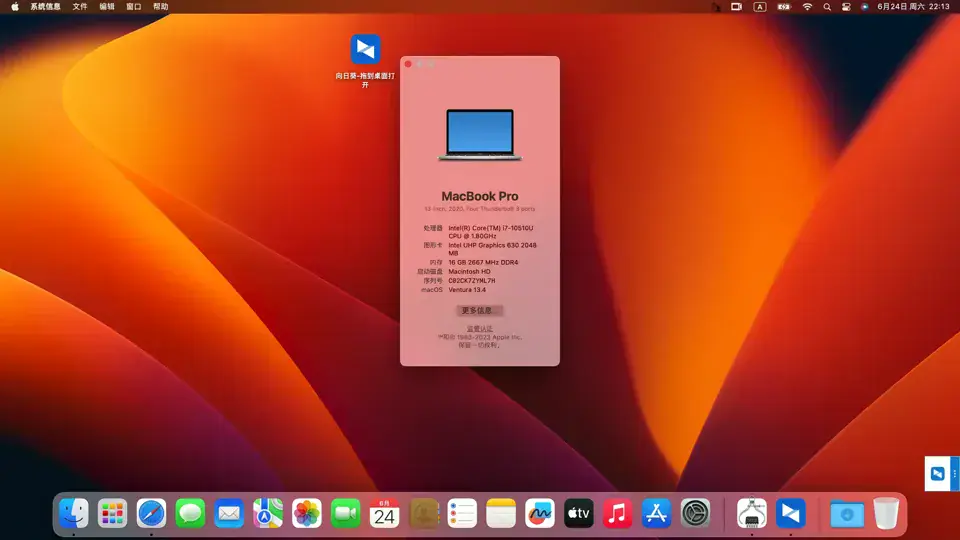The height and width of the screenshot is (540, 960).
Task: Launch Maps from the Dock
Action: pyautogui.click(x=268, y=513)
